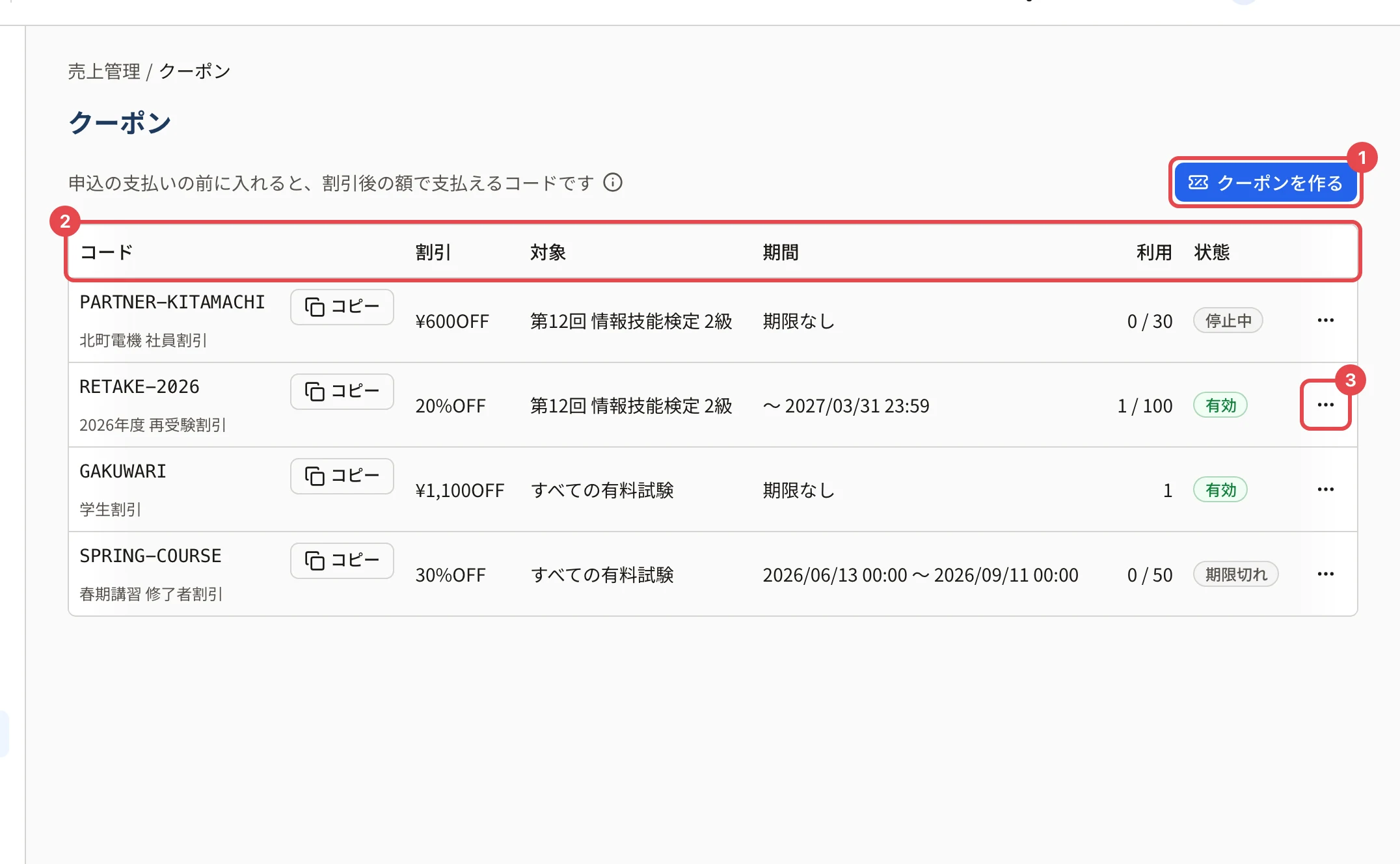Click the 20%OFF discount value
The width and height of the screenshot is (1400, 864).
tap(450, 406)
